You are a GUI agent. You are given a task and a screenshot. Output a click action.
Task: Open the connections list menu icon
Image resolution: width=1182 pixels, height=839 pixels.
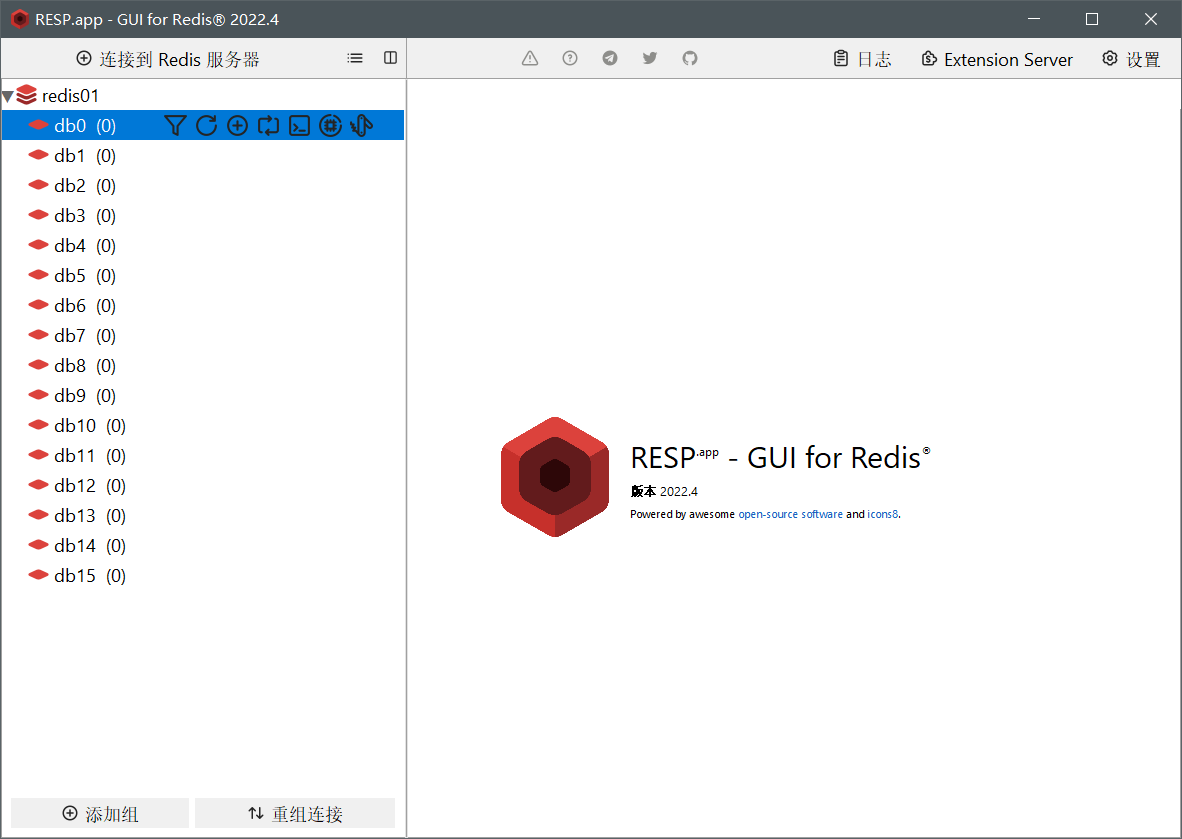[x=355, y=58]
